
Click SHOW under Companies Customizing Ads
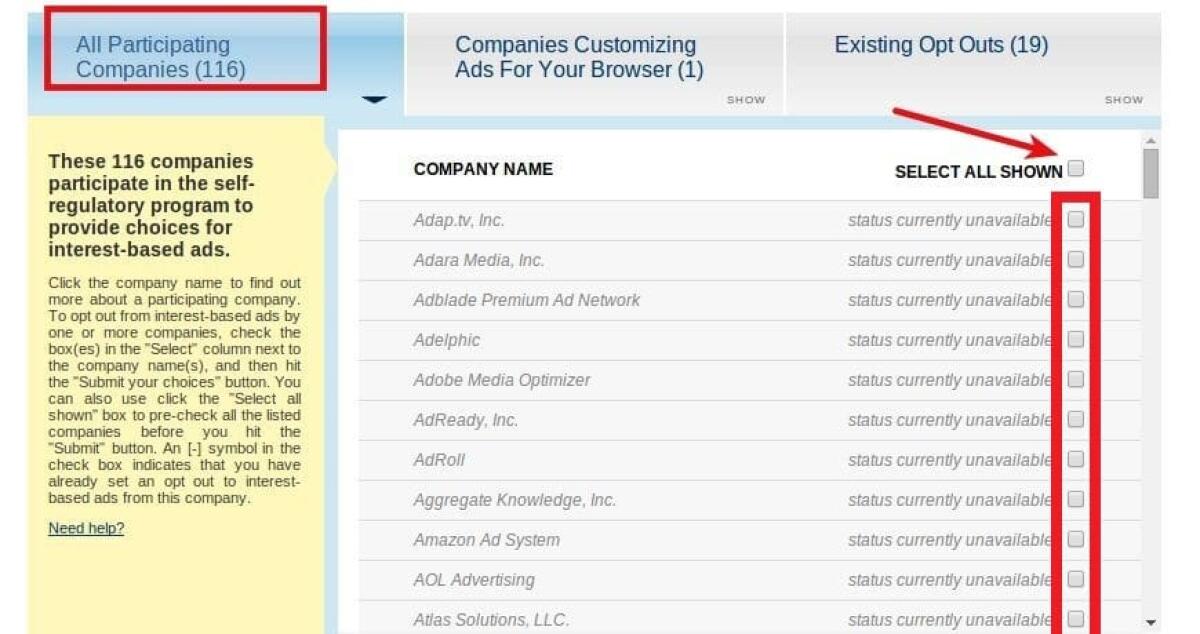[x=745, y=100]
